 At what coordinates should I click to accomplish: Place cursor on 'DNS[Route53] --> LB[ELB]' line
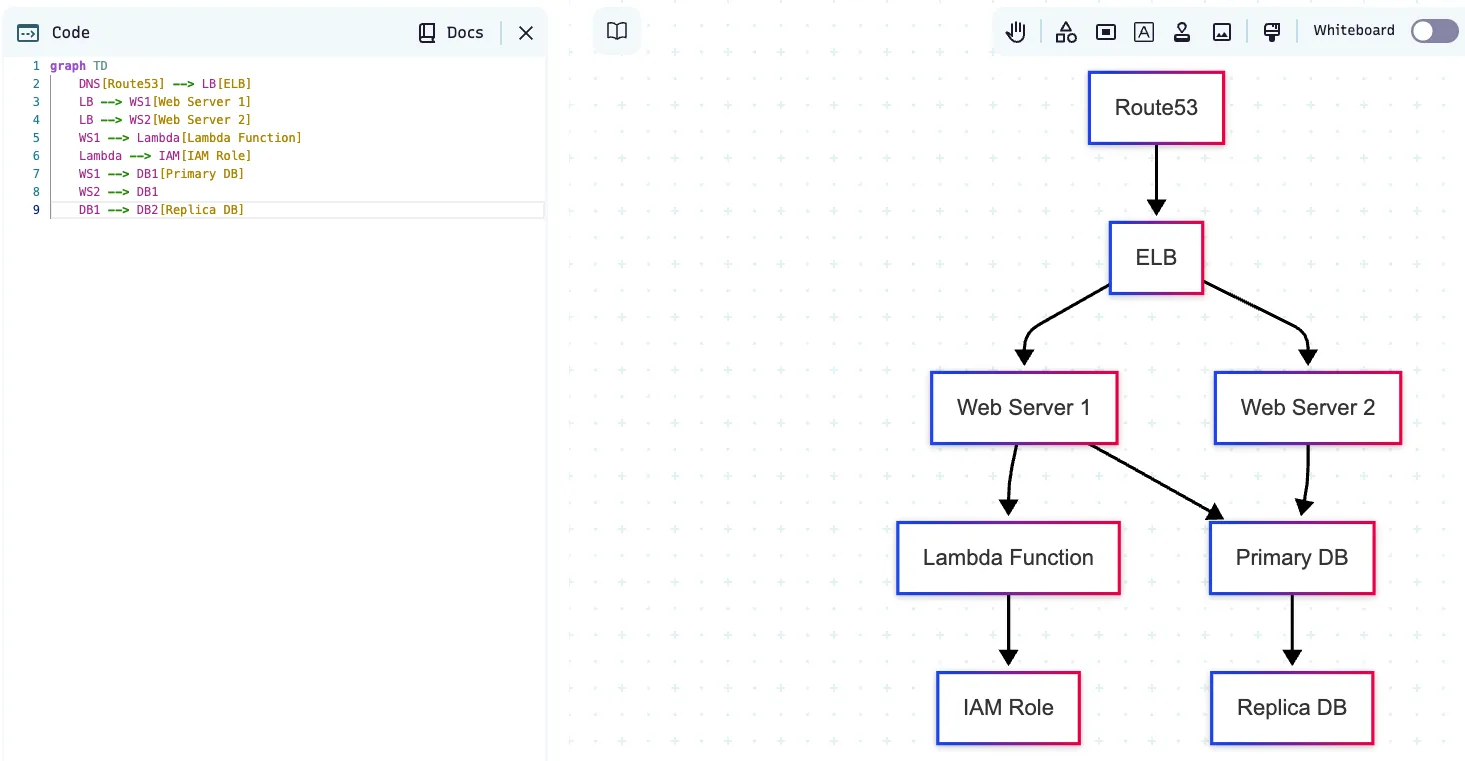pyautogui.click(x=165, y=84)
